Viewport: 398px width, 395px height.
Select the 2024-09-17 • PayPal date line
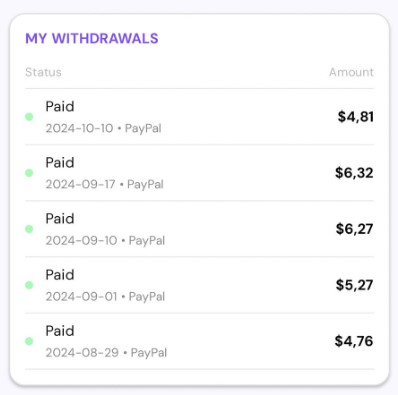(x=104, y=184)
